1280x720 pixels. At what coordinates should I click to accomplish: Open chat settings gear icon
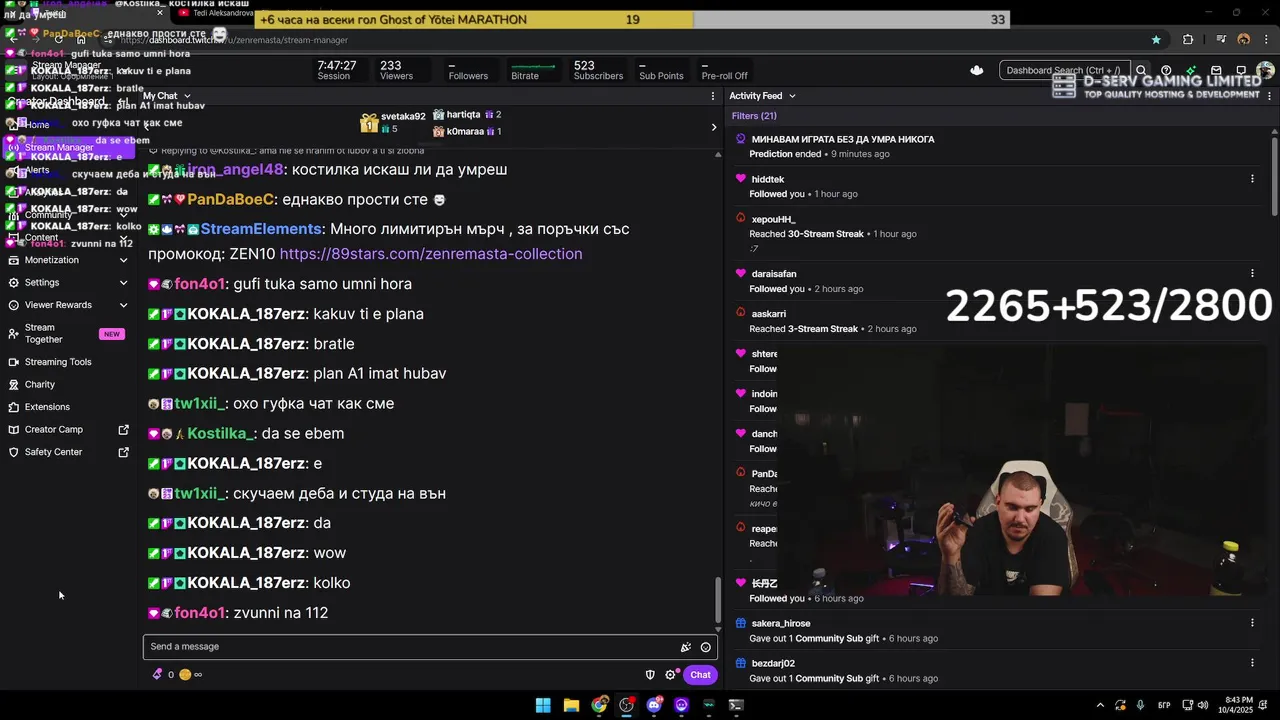click(671, 674)
